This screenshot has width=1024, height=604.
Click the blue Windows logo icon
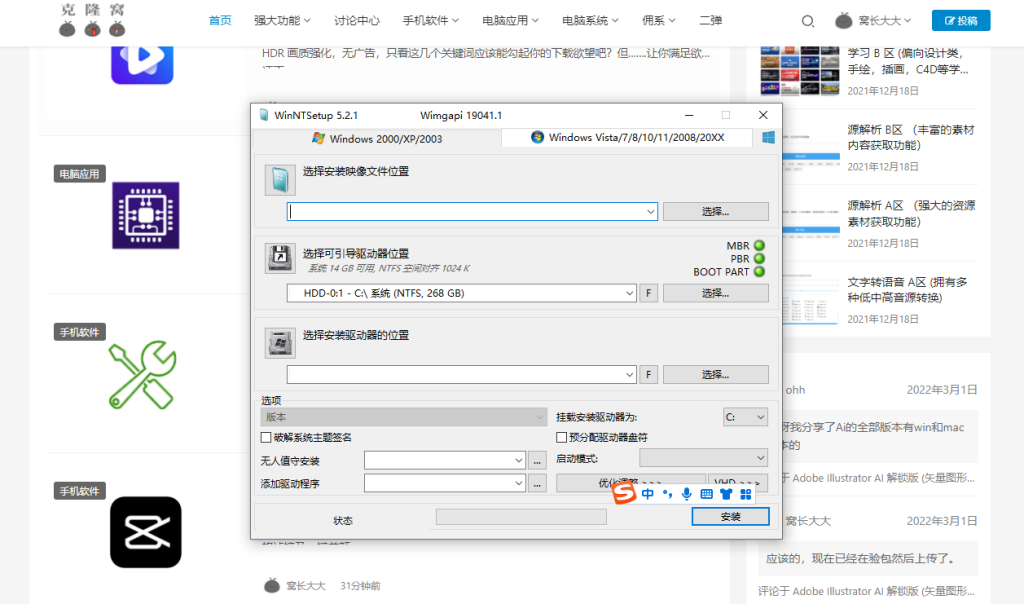(768, 137)
